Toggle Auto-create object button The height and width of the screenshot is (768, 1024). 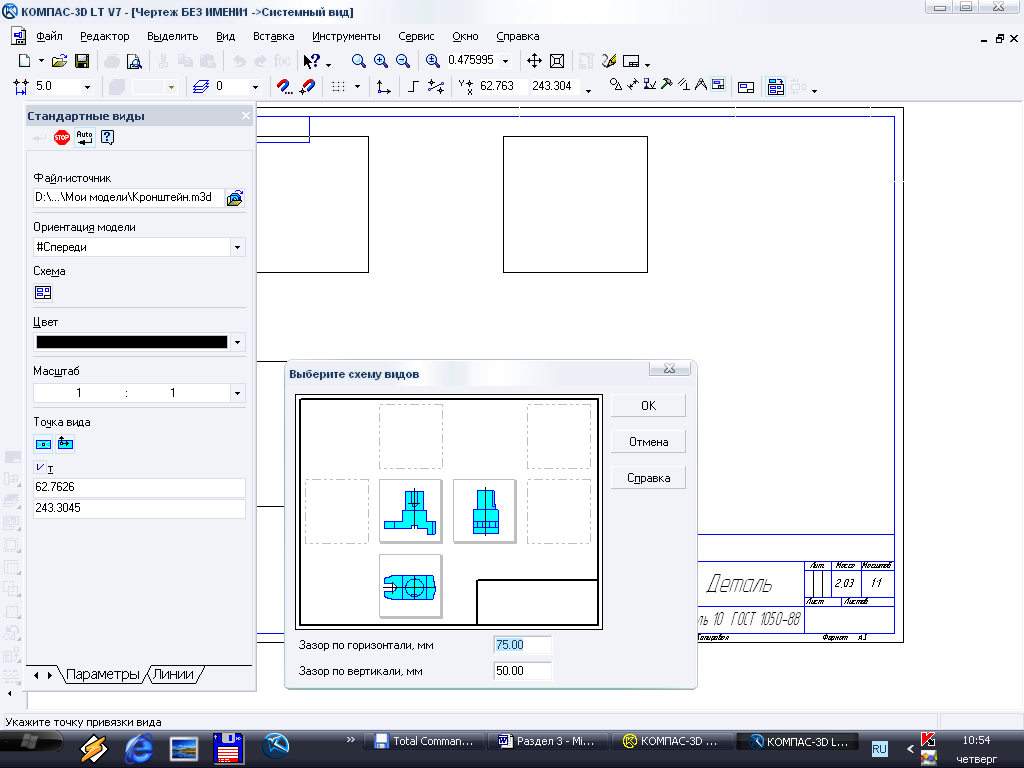[x=84, y=137]
